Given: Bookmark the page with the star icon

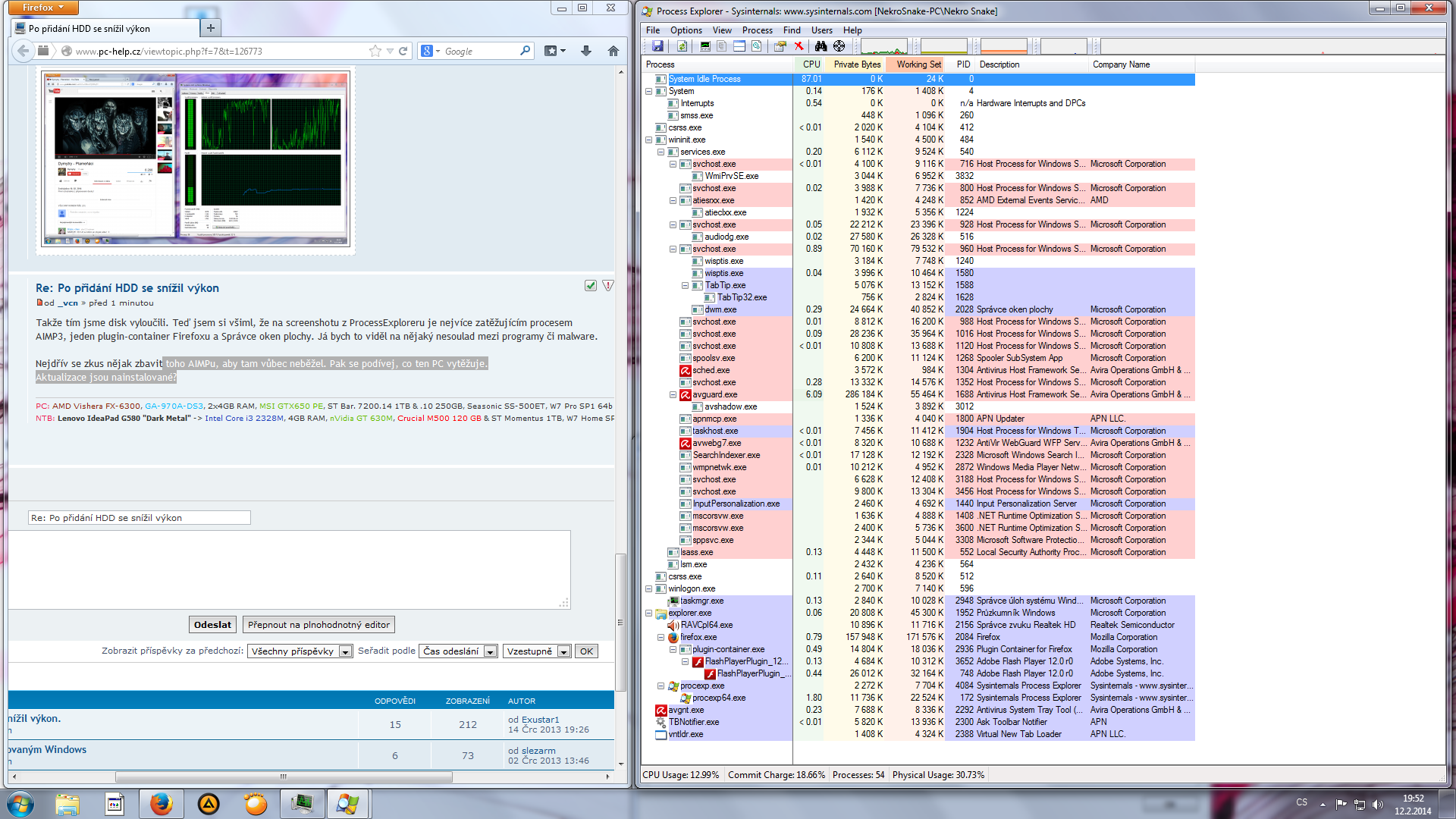Looking at the screenshot, I should (375, 51).
